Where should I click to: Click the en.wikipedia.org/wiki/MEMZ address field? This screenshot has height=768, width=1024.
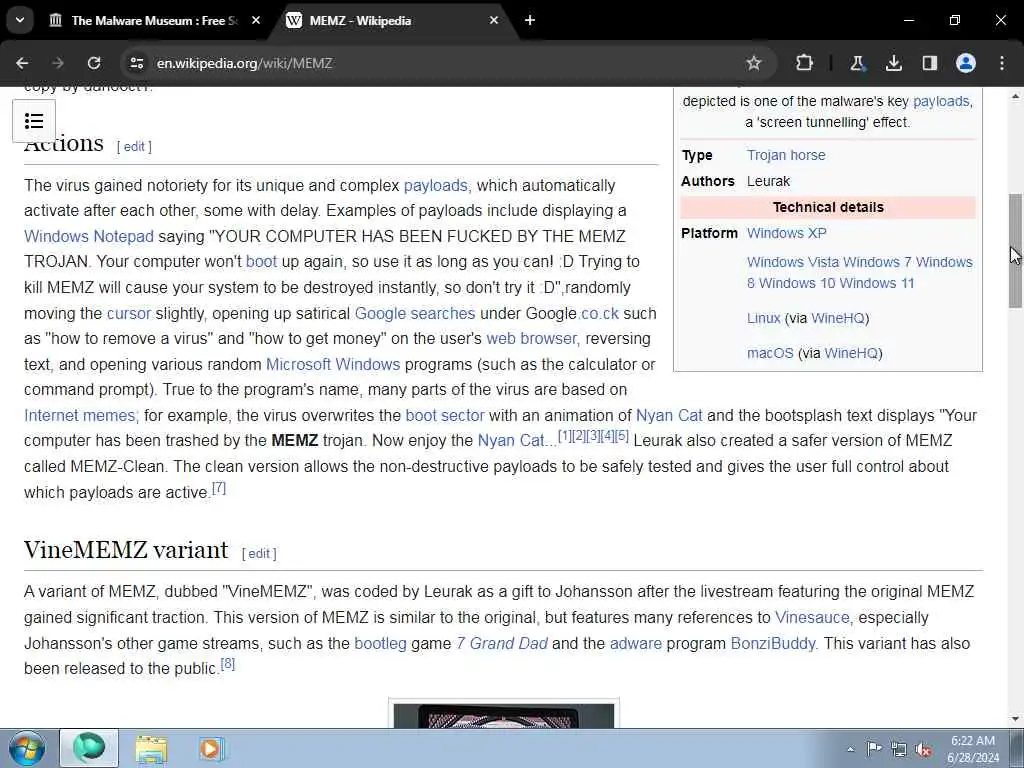(244, 63)
